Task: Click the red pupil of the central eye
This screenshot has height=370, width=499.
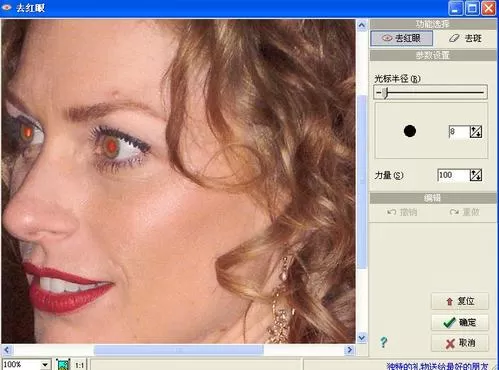Action: 111,146
